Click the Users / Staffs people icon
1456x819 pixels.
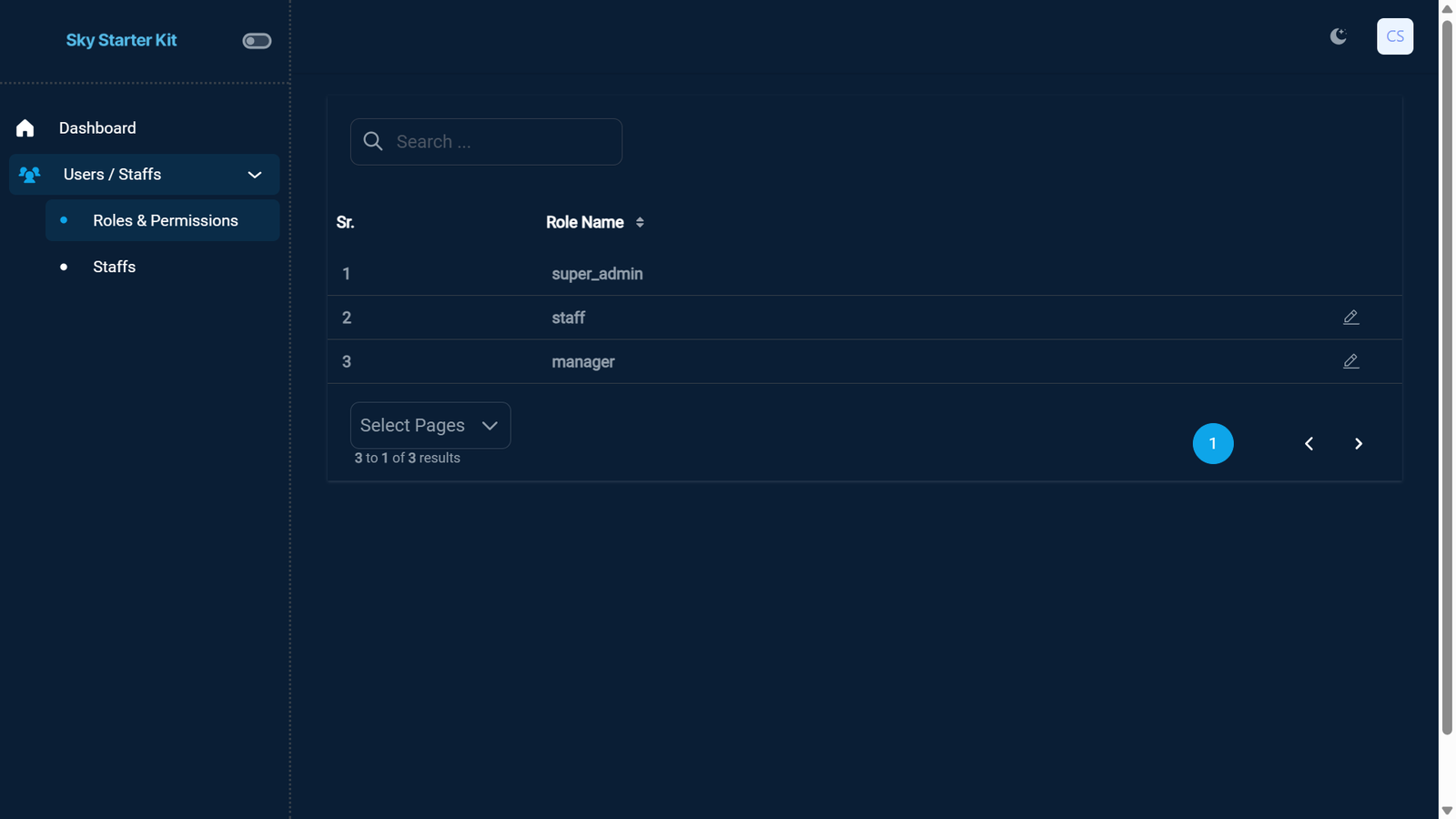click(29, 174)
